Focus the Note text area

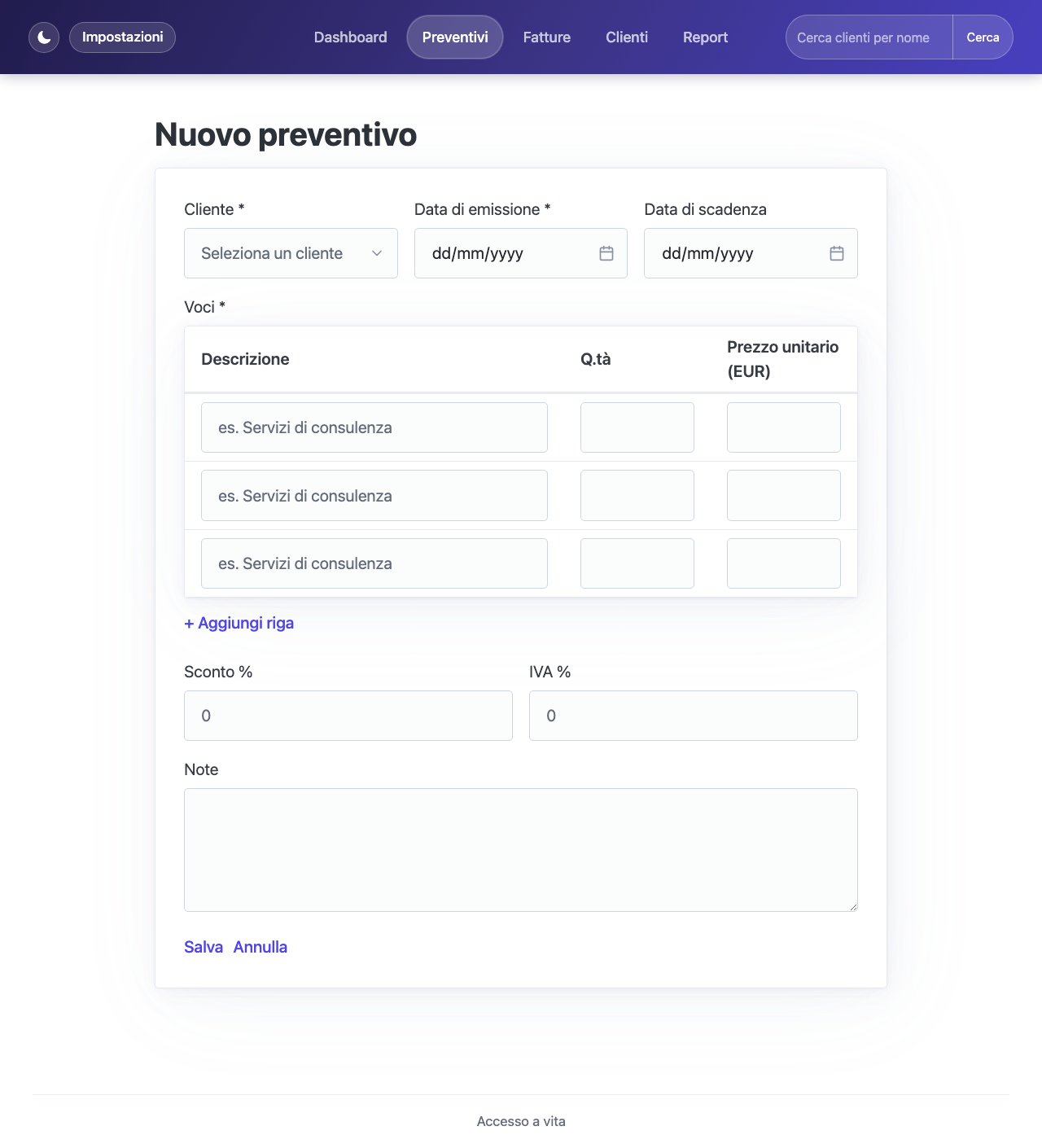pyautogui.click(x=521, y=850)
